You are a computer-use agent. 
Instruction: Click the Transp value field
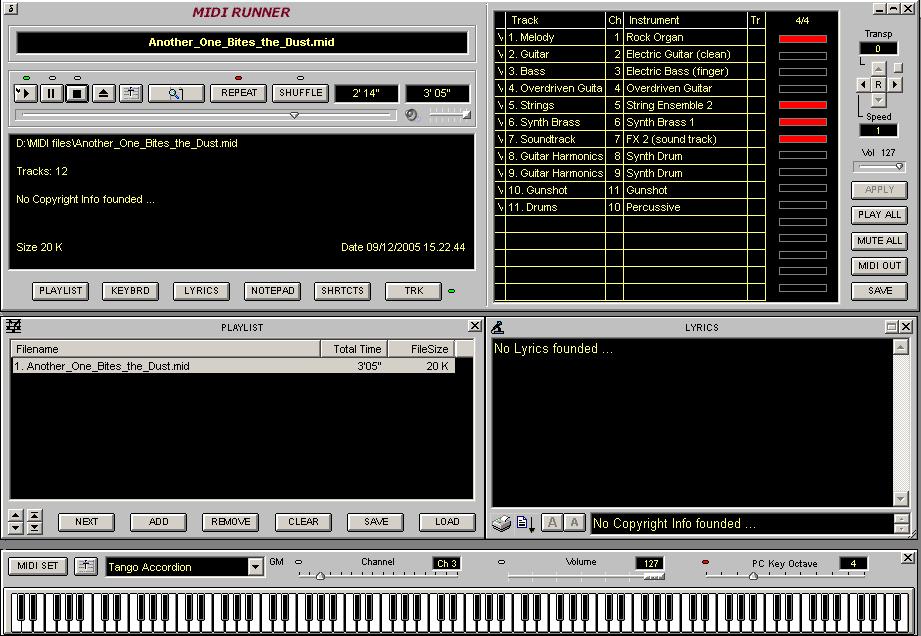click(x=878, y=49)
